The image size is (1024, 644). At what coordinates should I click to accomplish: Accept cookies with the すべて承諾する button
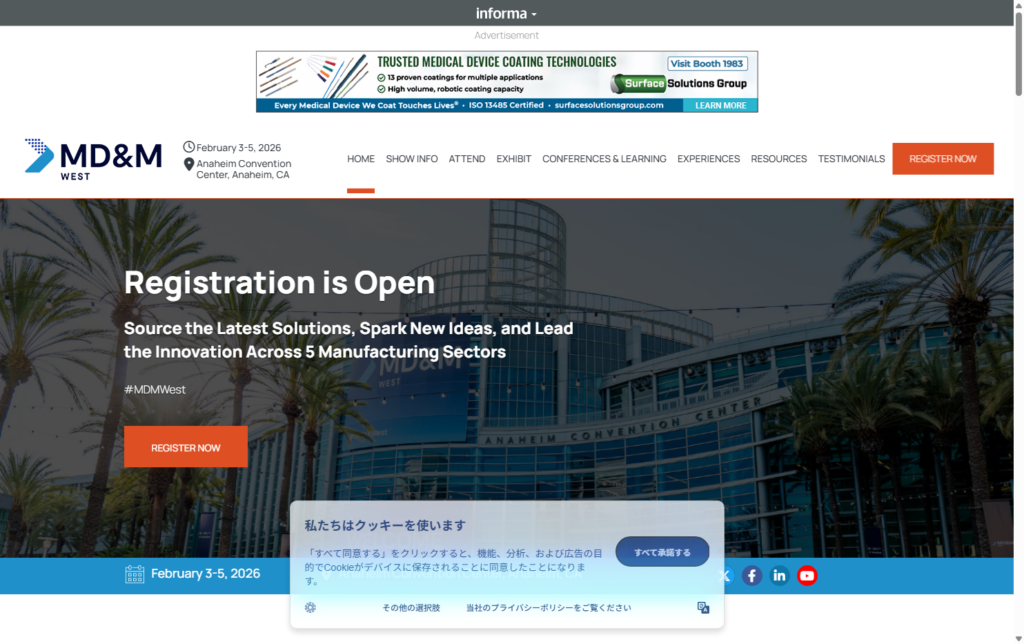pos(662,550)
